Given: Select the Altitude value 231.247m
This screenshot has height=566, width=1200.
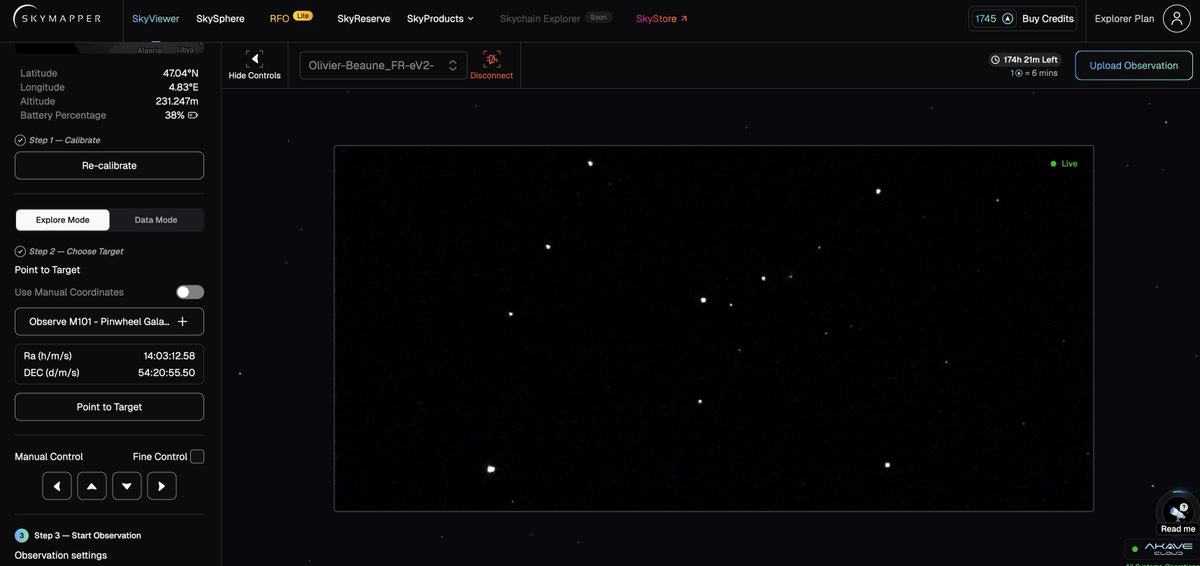Looking at the screenshot, I should click(x=176, y=101).
